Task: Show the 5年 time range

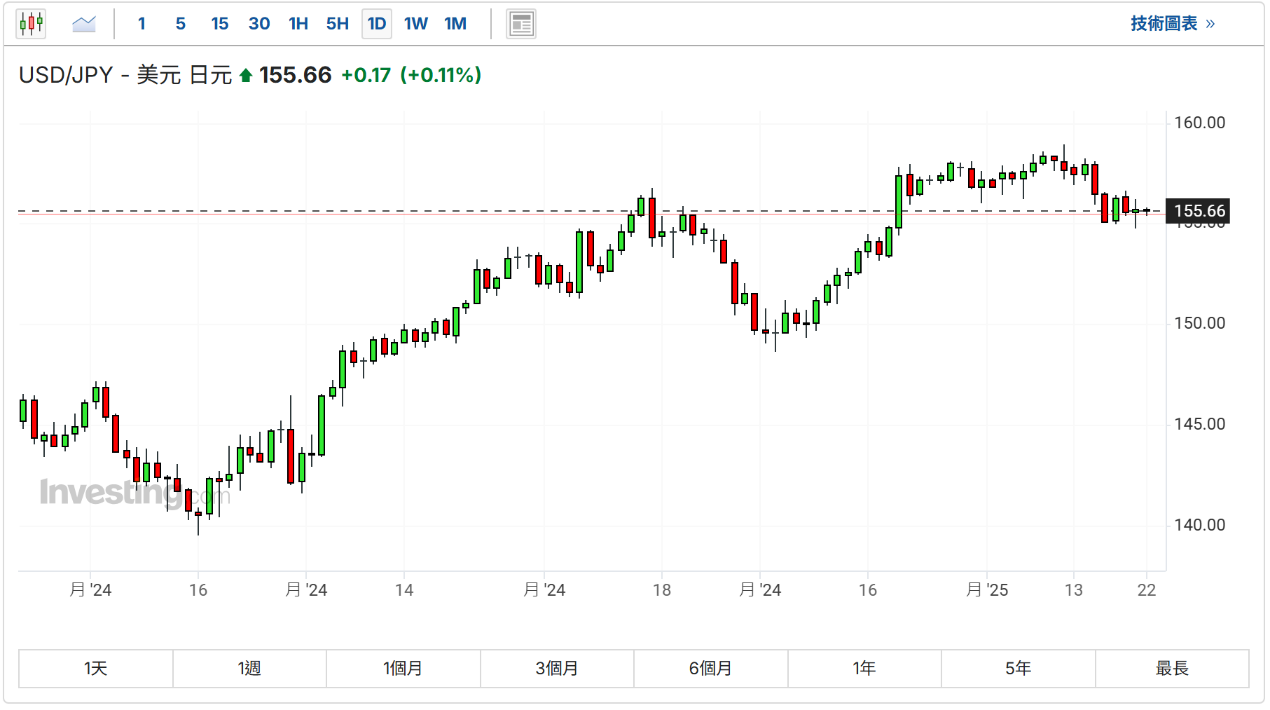Action: pyautogui.click(x=1018, y=668)
